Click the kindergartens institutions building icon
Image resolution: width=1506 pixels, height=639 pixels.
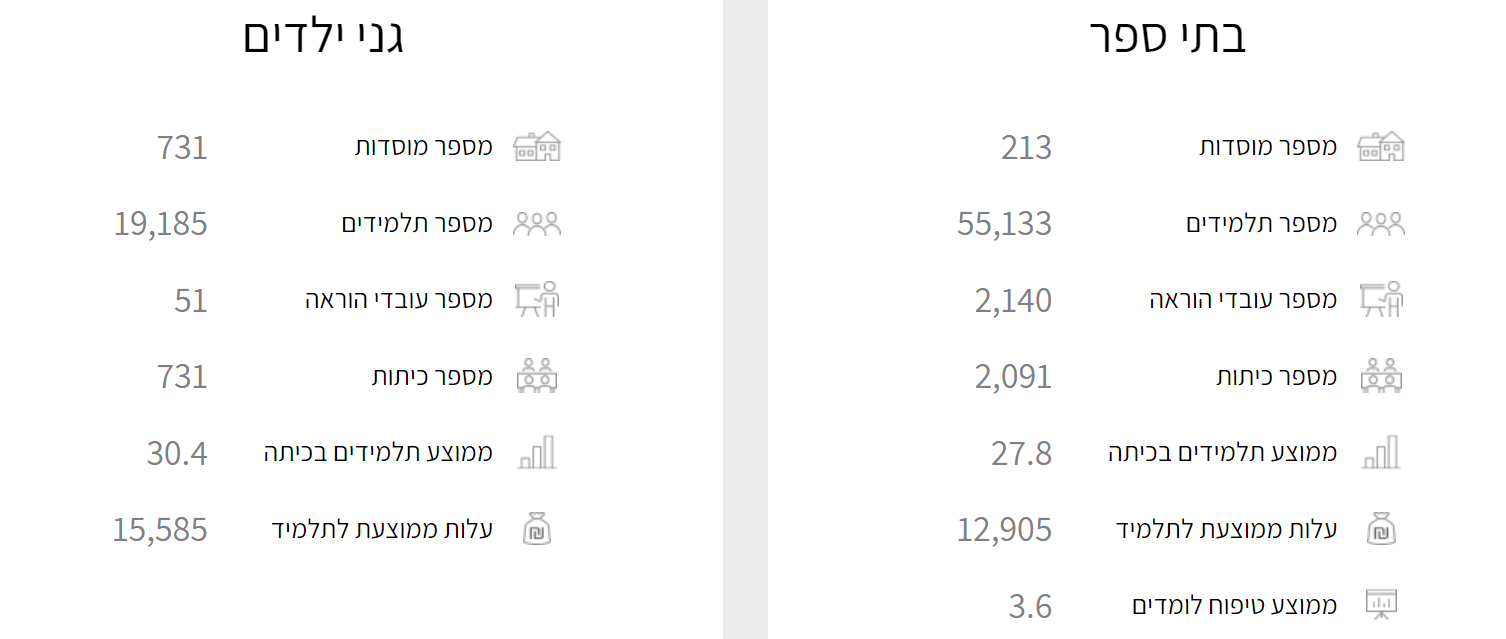[537, 147]
